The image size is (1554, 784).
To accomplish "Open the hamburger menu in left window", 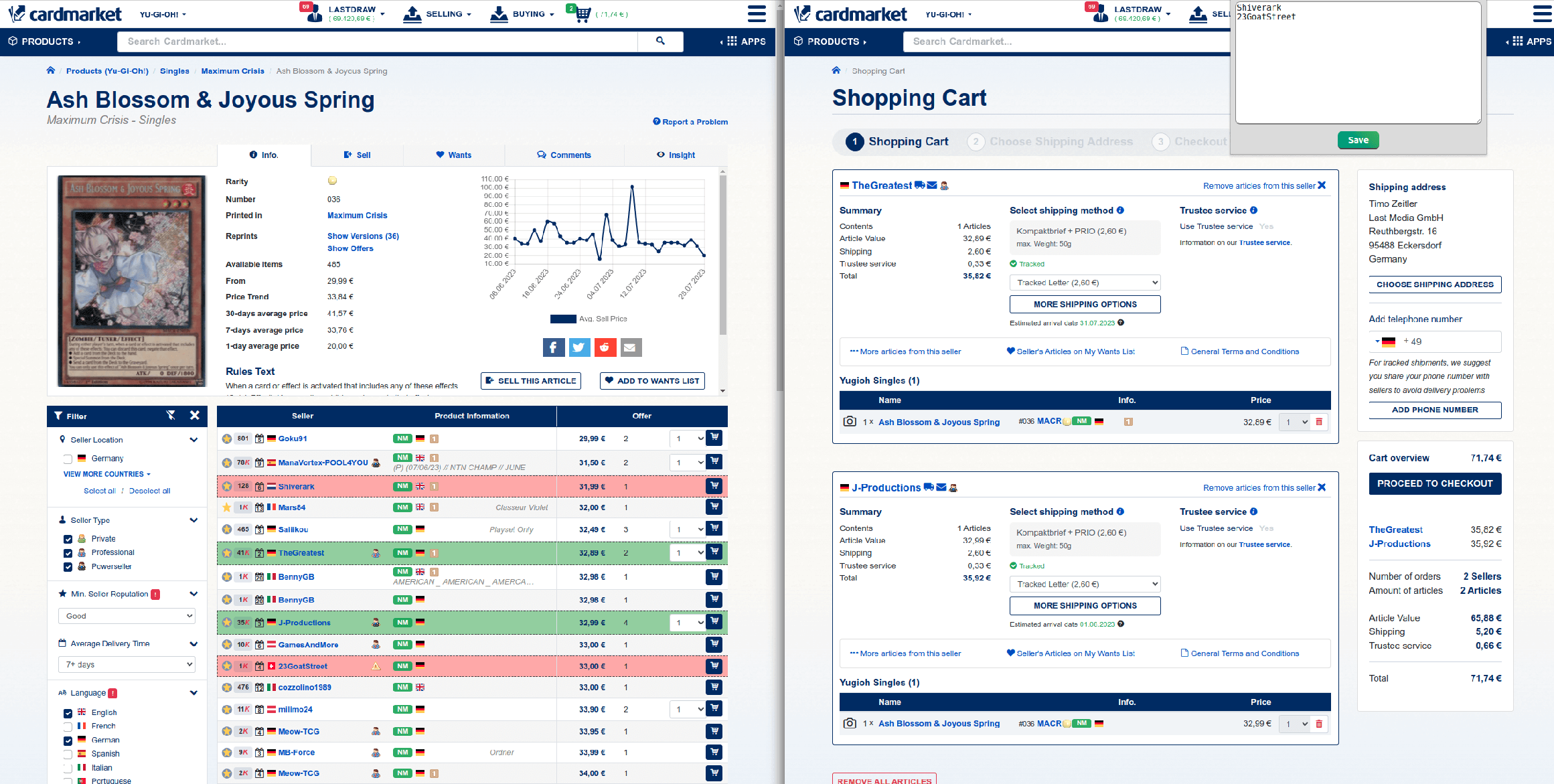I will 757,13.
